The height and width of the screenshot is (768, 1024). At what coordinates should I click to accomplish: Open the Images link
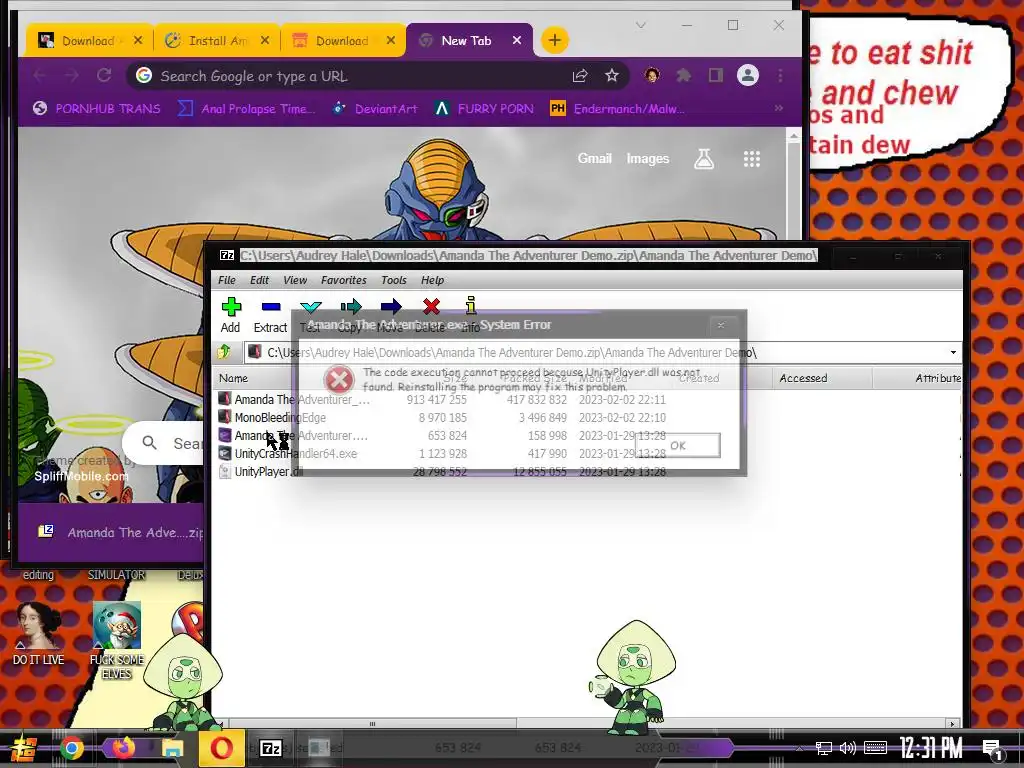(648, 159)
